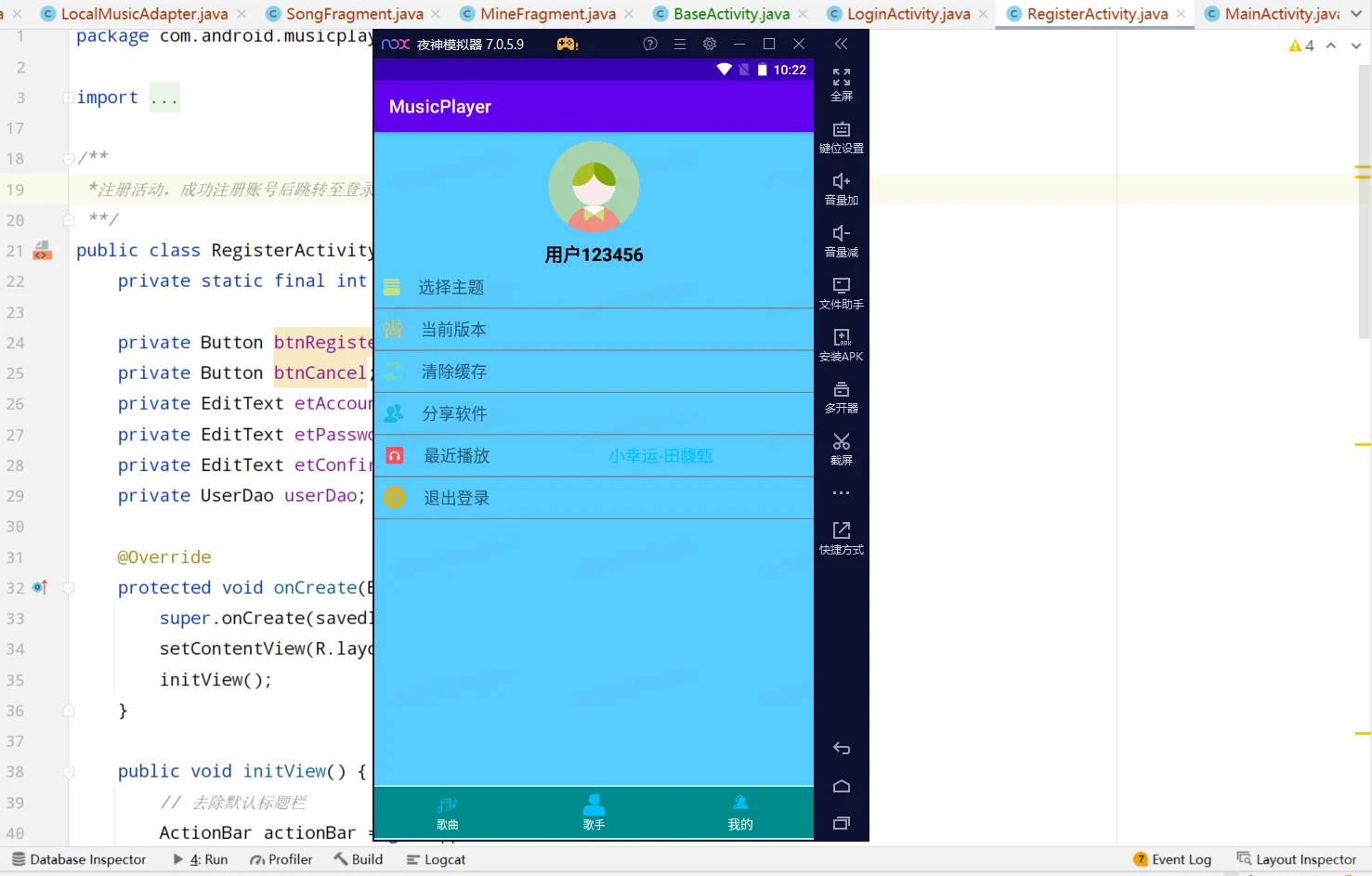This screenshot has height=876, width=1372.
Task: Click the user avatar picture
Action: (x=595, y=187)
